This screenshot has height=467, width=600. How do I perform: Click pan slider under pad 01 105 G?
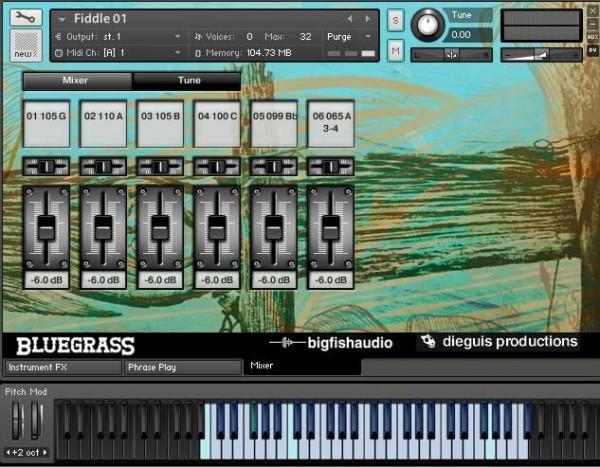point(46,167)
